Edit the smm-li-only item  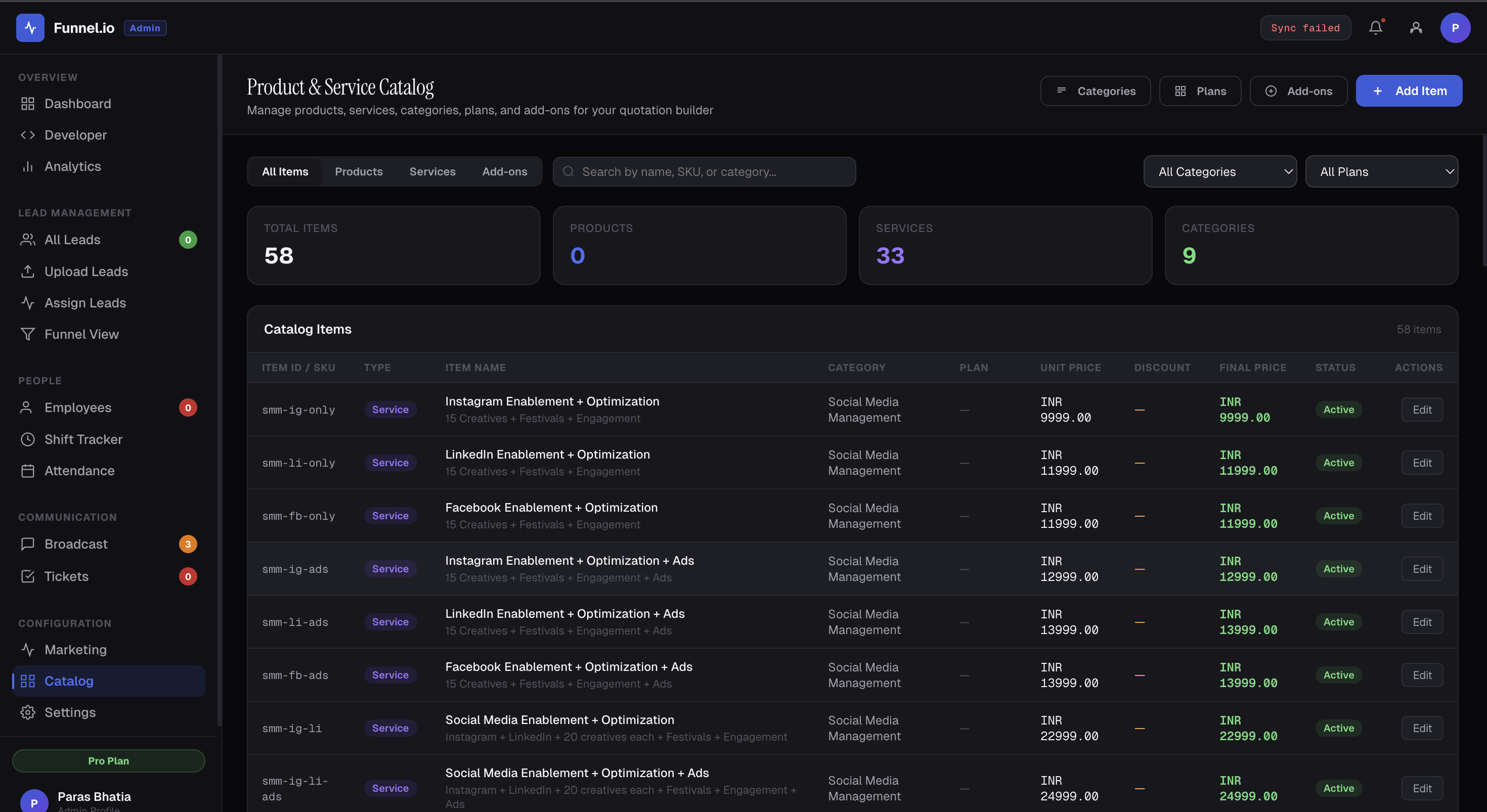1422,462
